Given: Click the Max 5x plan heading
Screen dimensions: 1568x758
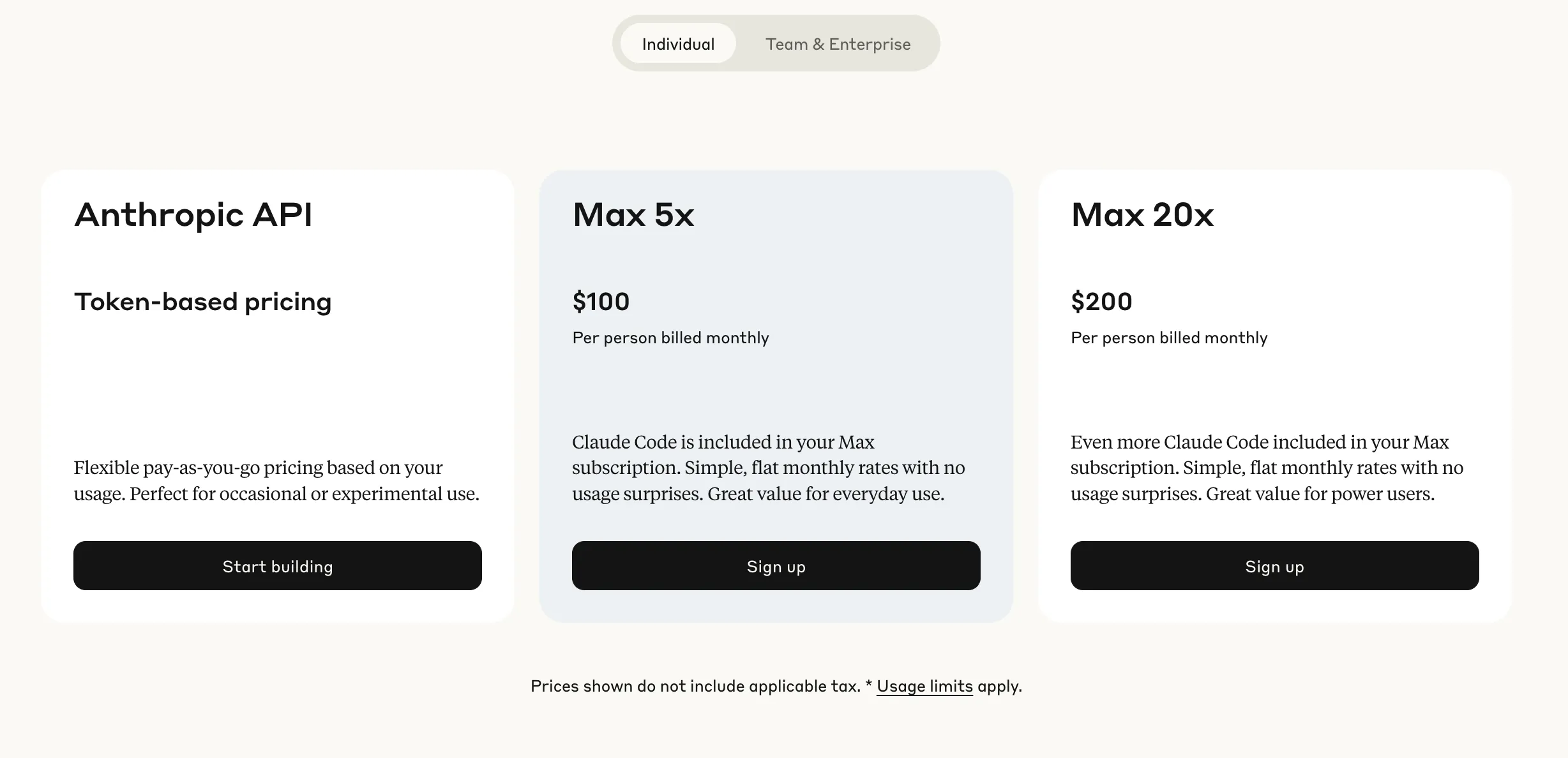Looking at the screenshot, I should tap(633, 215).
